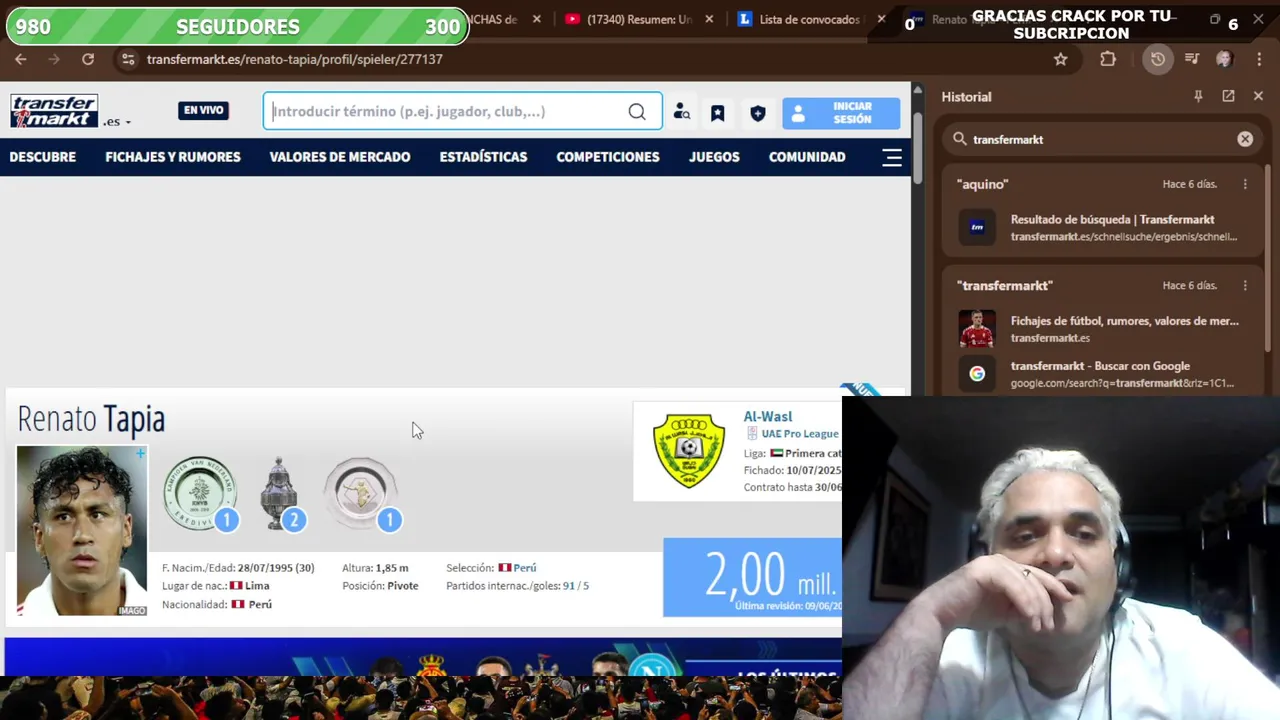Click the INICIAR SESIÓN button
Image resolution: width=1280 pixels, height=720 pixels.
[841, 113]
